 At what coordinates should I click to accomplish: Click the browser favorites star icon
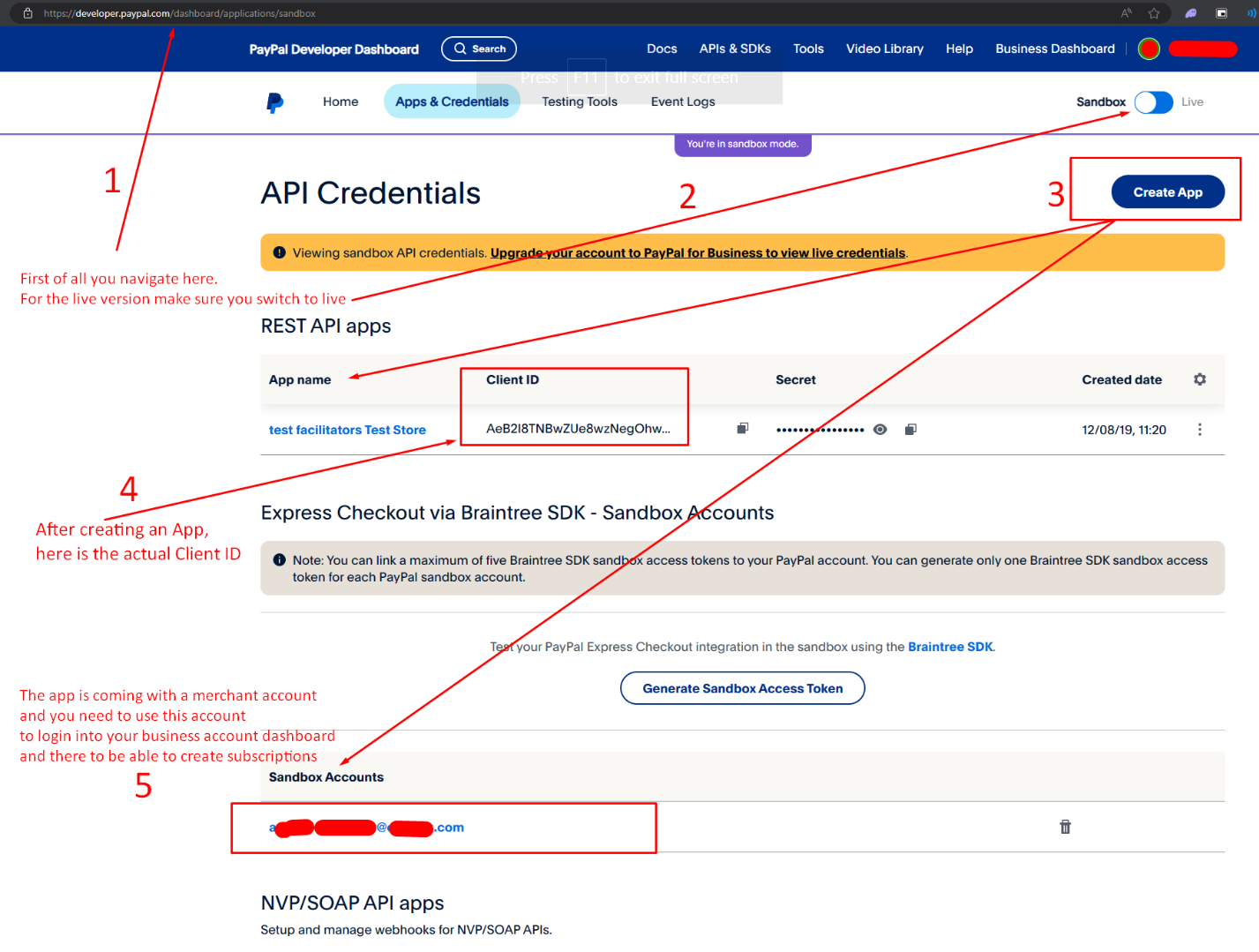1153,13
